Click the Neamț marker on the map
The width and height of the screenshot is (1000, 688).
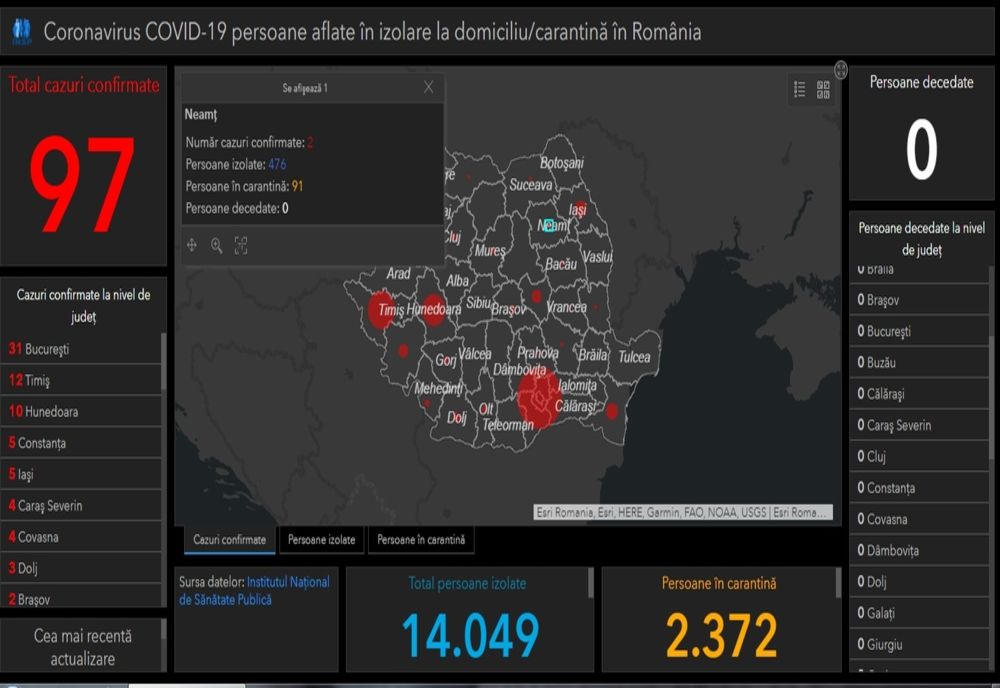point(549,226)
